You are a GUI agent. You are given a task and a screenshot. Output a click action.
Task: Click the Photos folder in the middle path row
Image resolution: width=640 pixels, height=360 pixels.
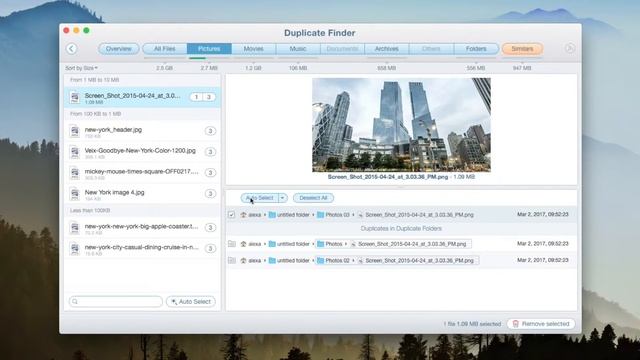point(330,244)
